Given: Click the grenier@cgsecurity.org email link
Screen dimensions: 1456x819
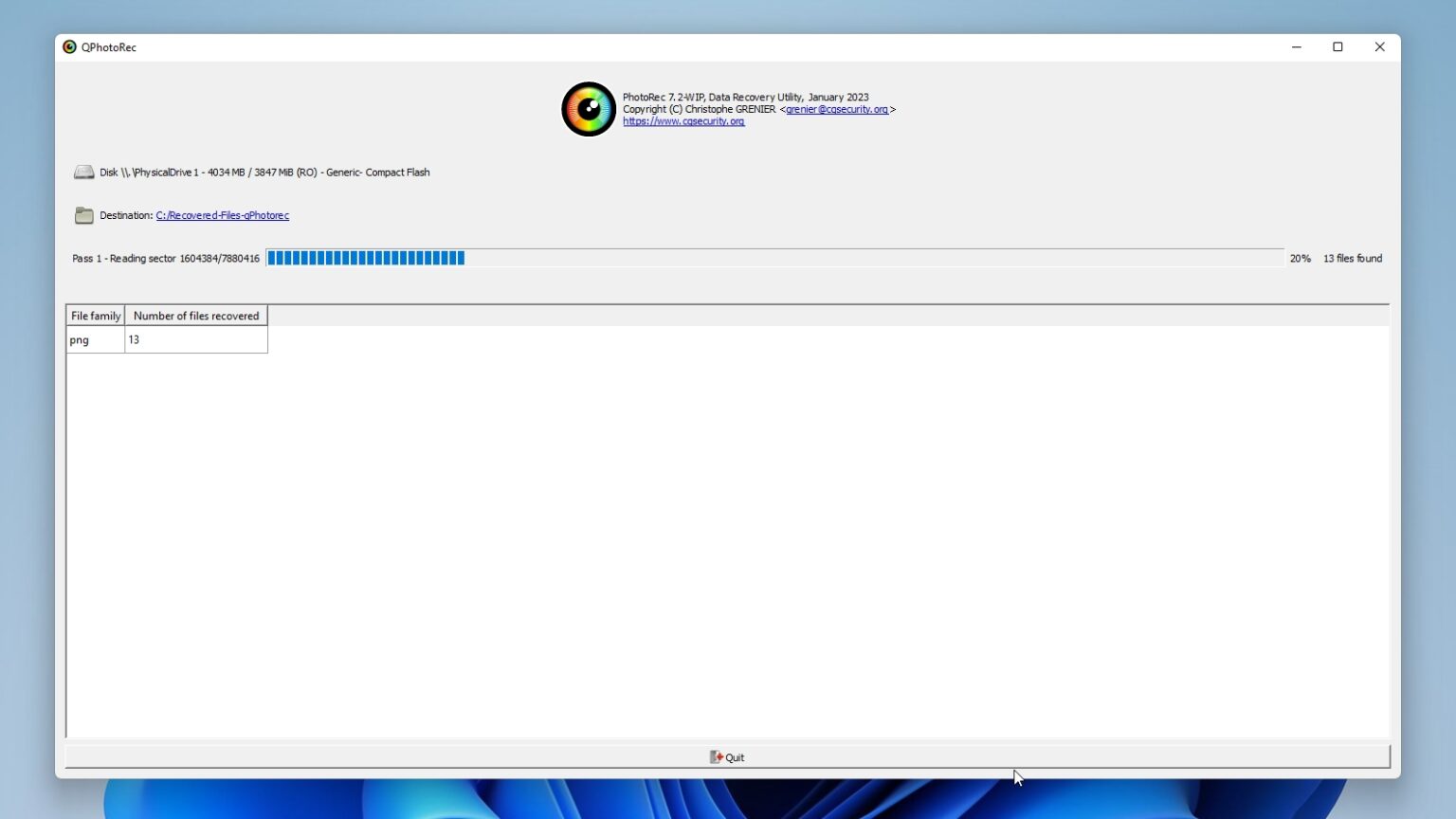Looking at the screenshot, I should [x=838, y=109].
